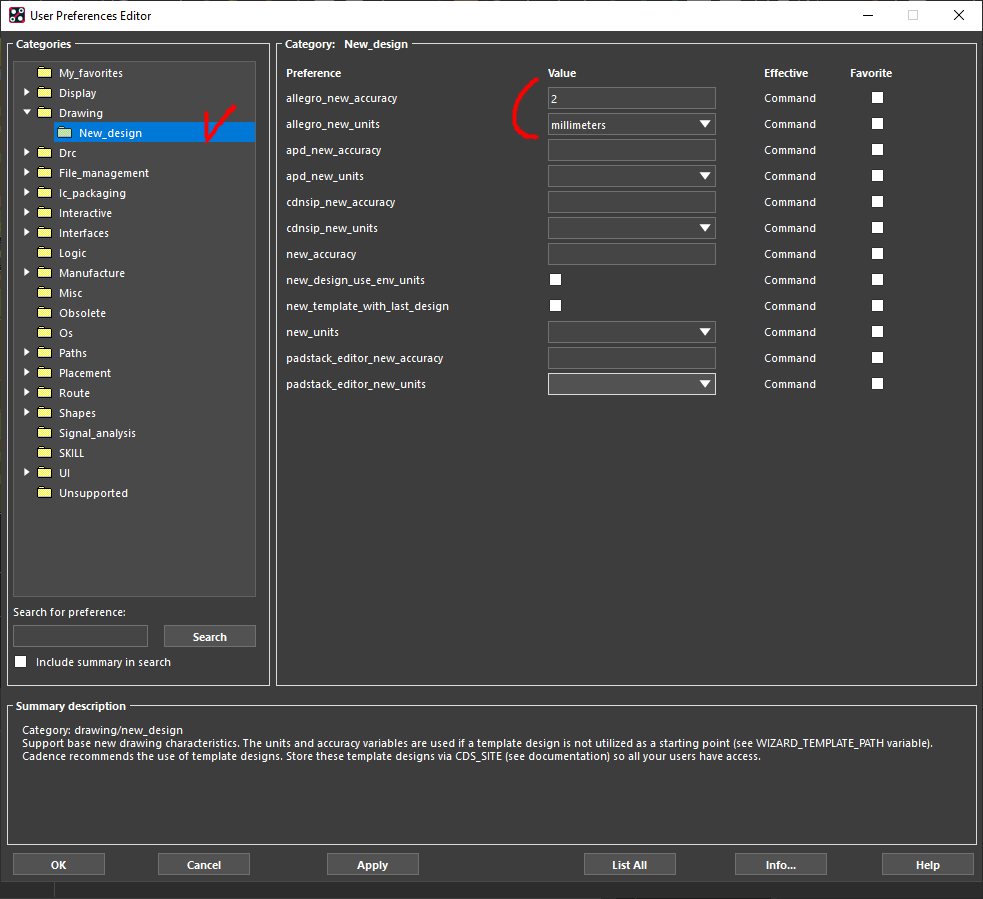The height and width of the screenshot is (899, 983).
Task: Click the Cancel button
Action: (x=204, y=865)
